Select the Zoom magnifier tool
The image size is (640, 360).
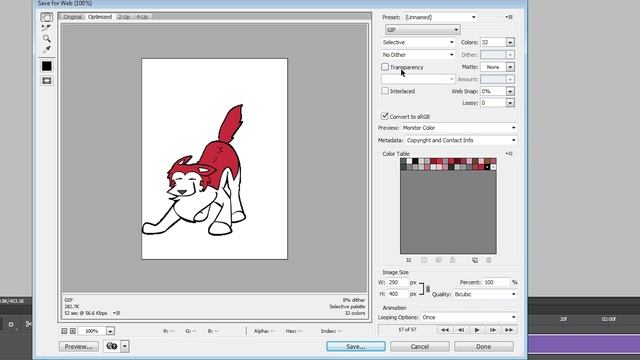click(47, 38)
